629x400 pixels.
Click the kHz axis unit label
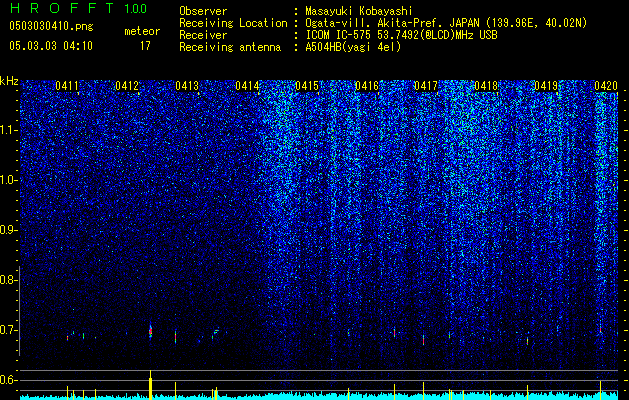(x=9, y=81)
